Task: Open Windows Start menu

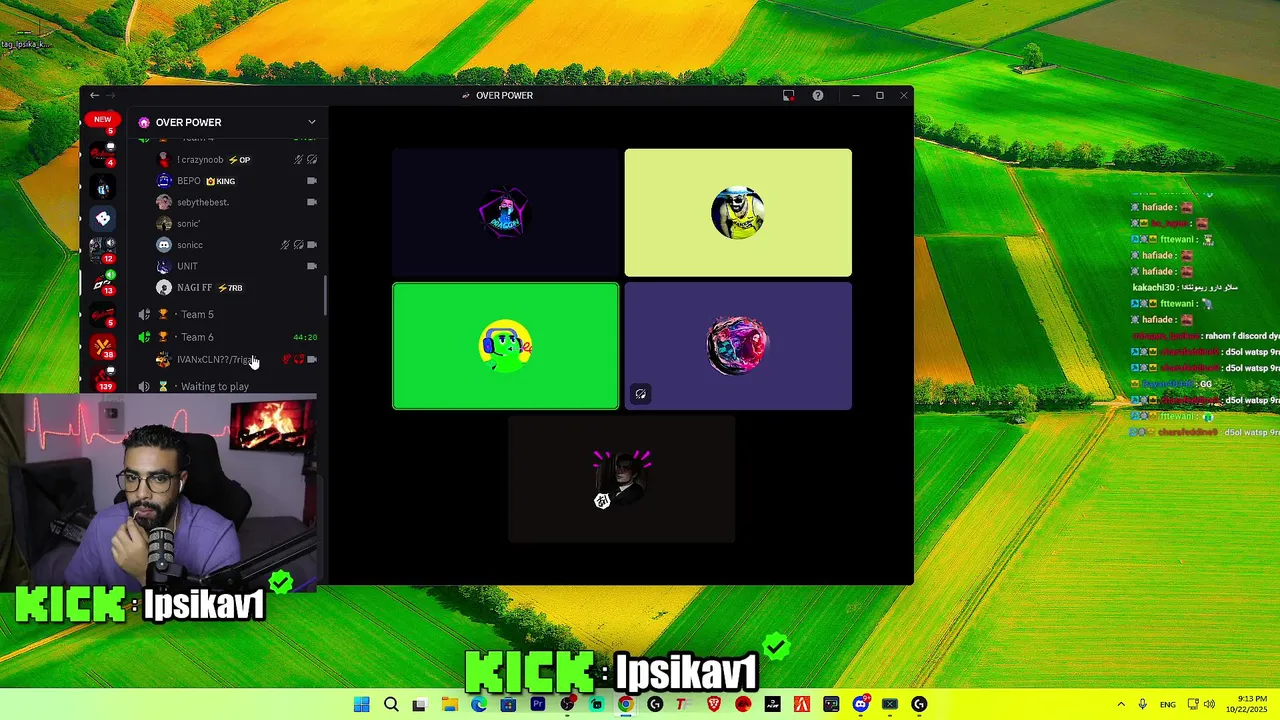Action: [x=362, y=704]
